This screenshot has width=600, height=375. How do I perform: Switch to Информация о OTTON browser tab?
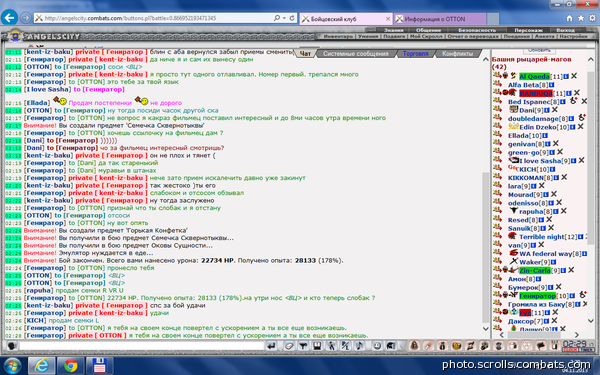[440, 19]
